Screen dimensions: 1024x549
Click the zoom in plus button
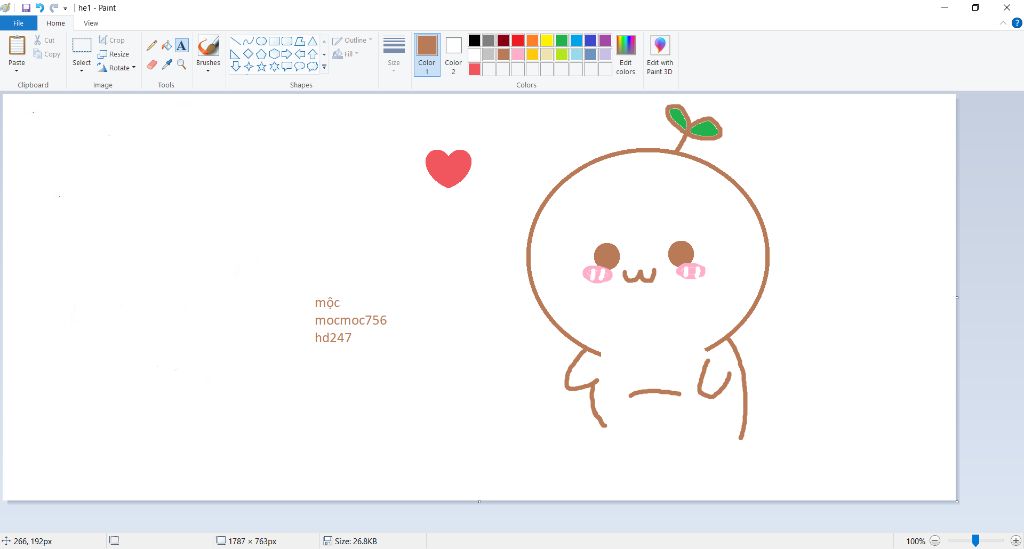pos(1016,541)
